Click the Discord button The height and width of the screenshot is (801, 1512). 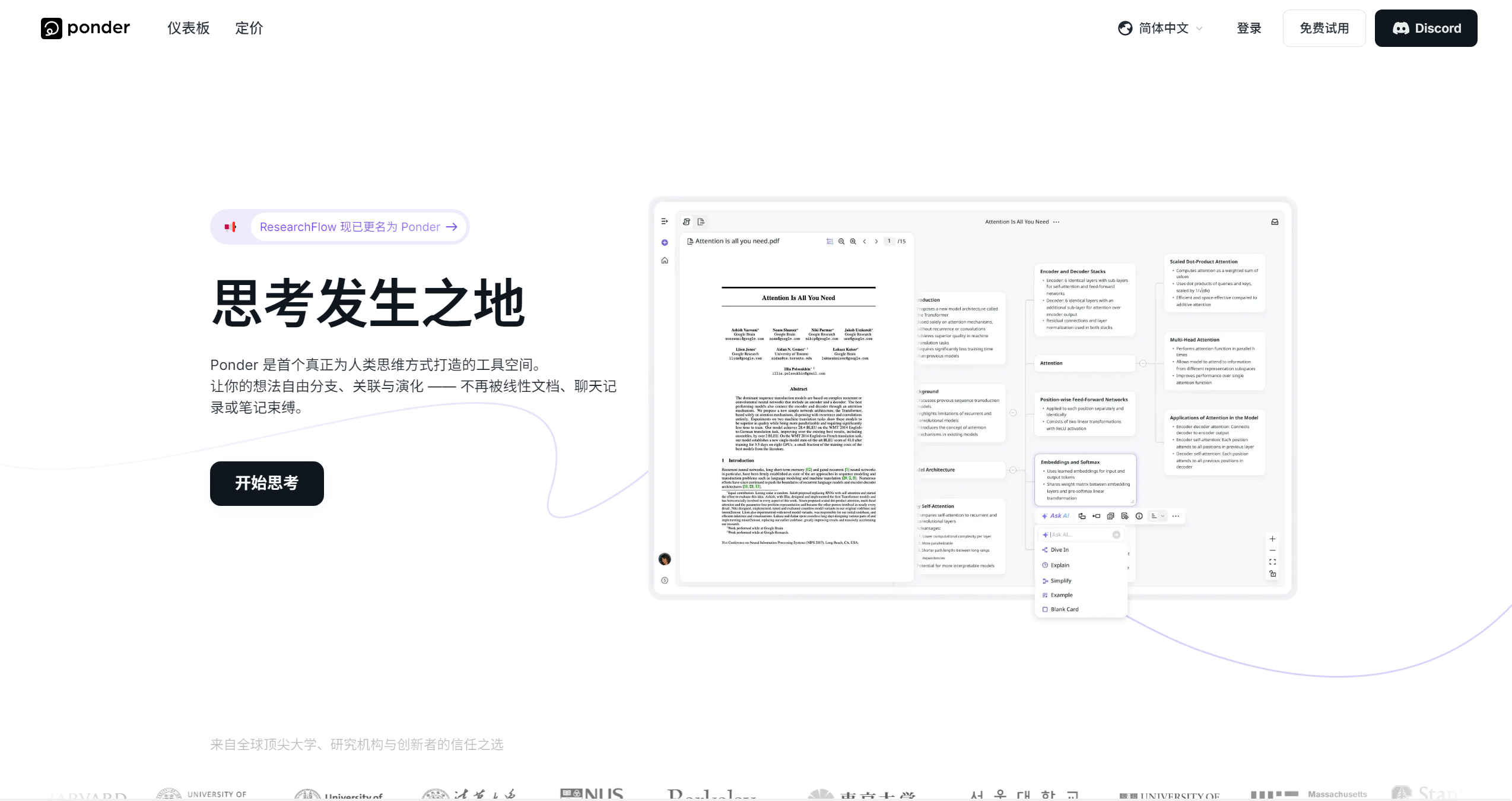pyautogui.click(x=1425, y=28)
